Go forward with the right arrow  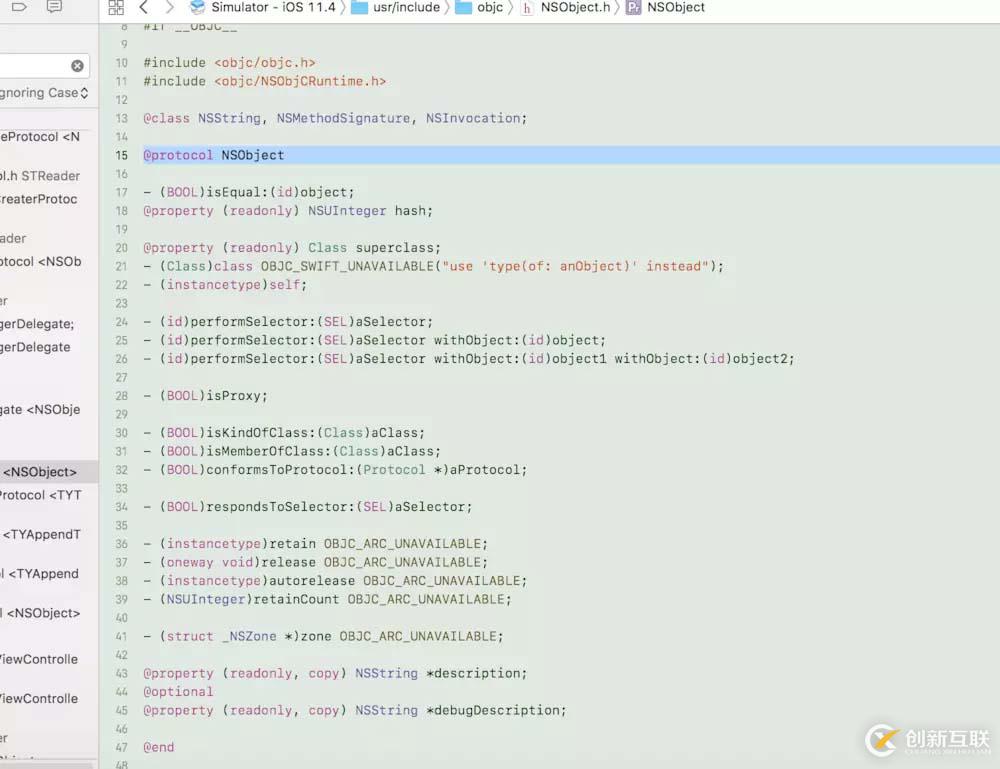click(x=169, y=8)
